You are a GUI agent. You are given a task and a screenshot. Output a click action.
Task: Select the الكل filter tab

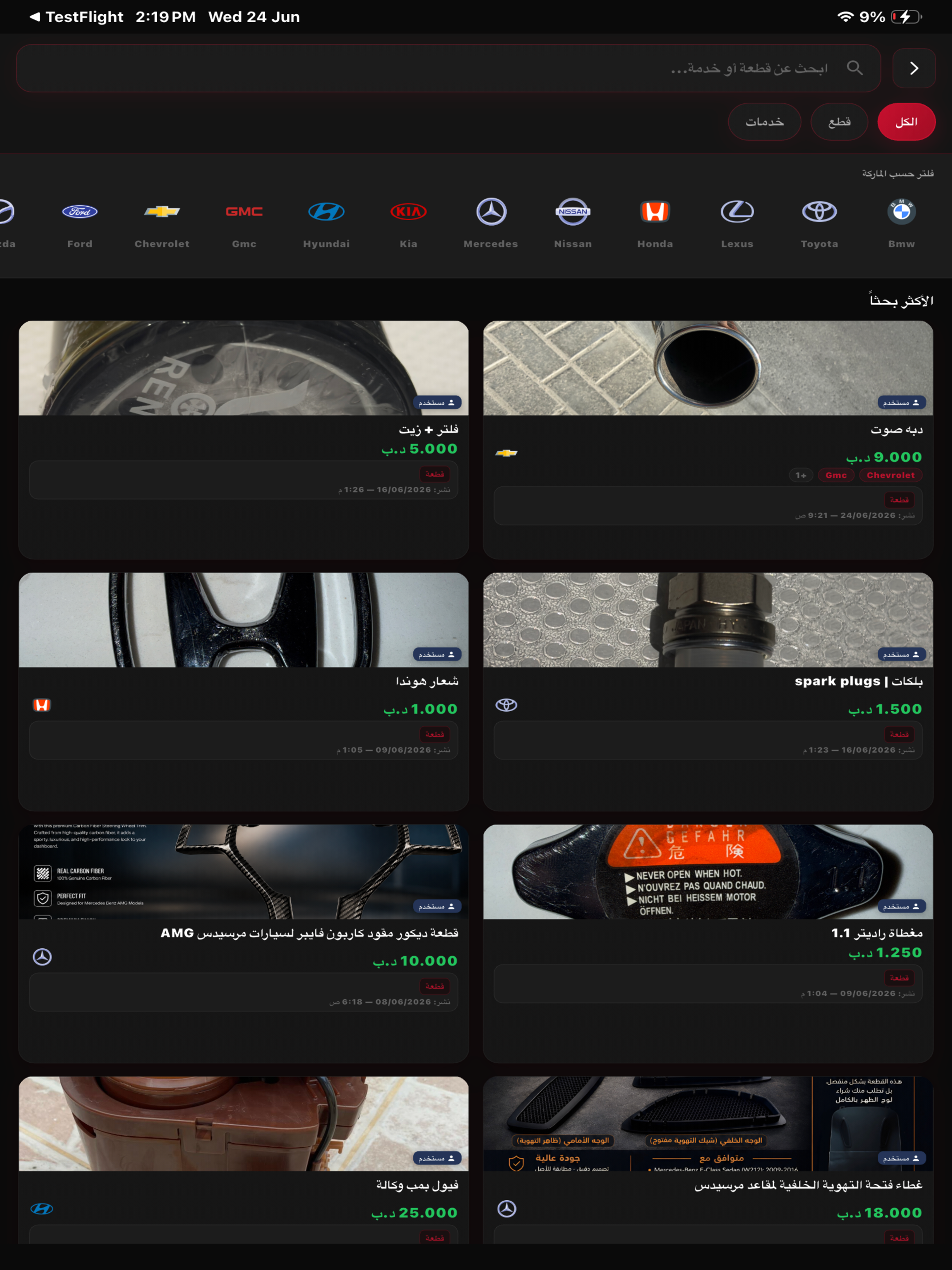point(906,122)
